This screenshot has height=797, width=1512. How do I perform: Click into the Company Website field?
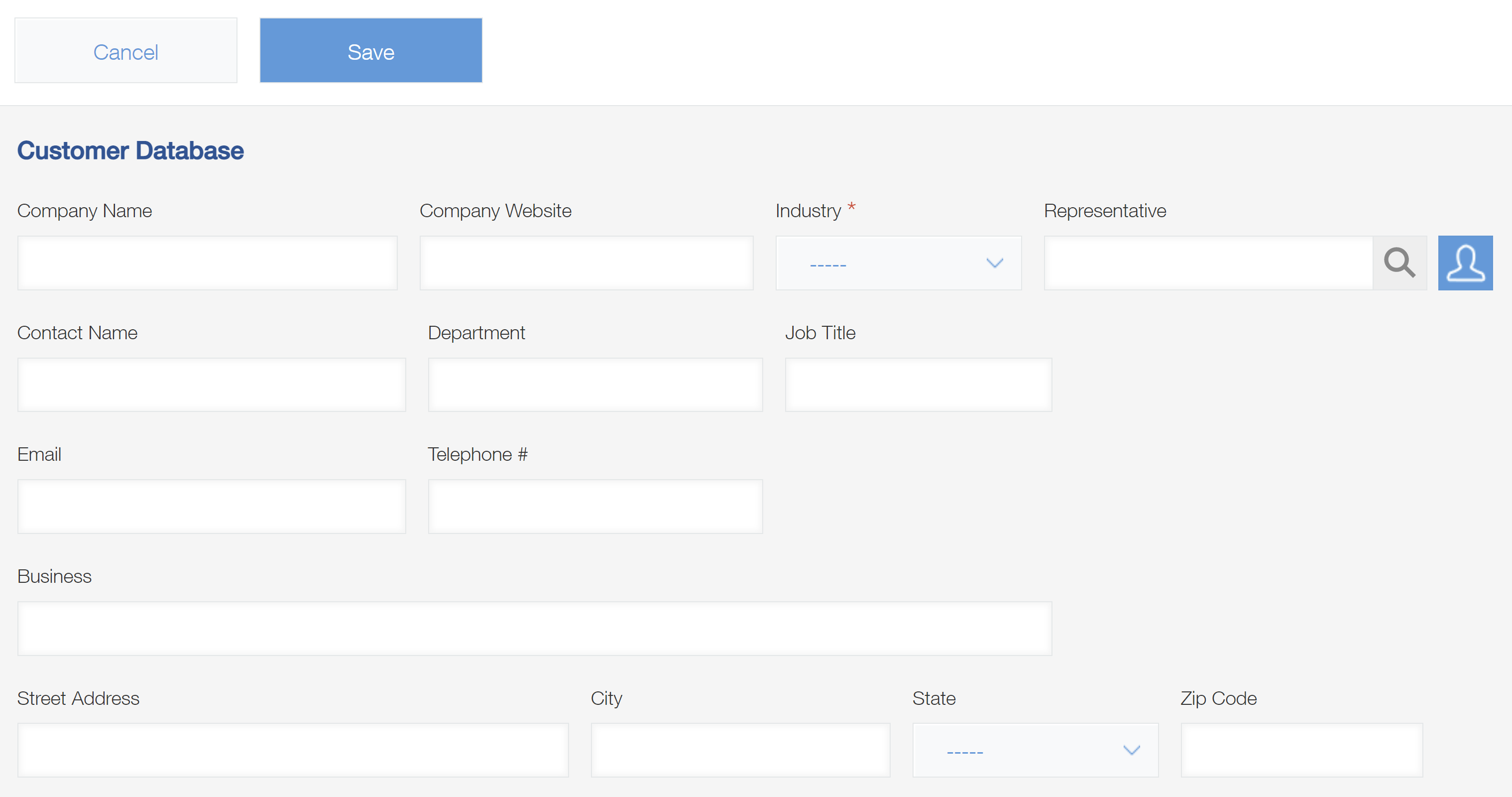(586, 263)
